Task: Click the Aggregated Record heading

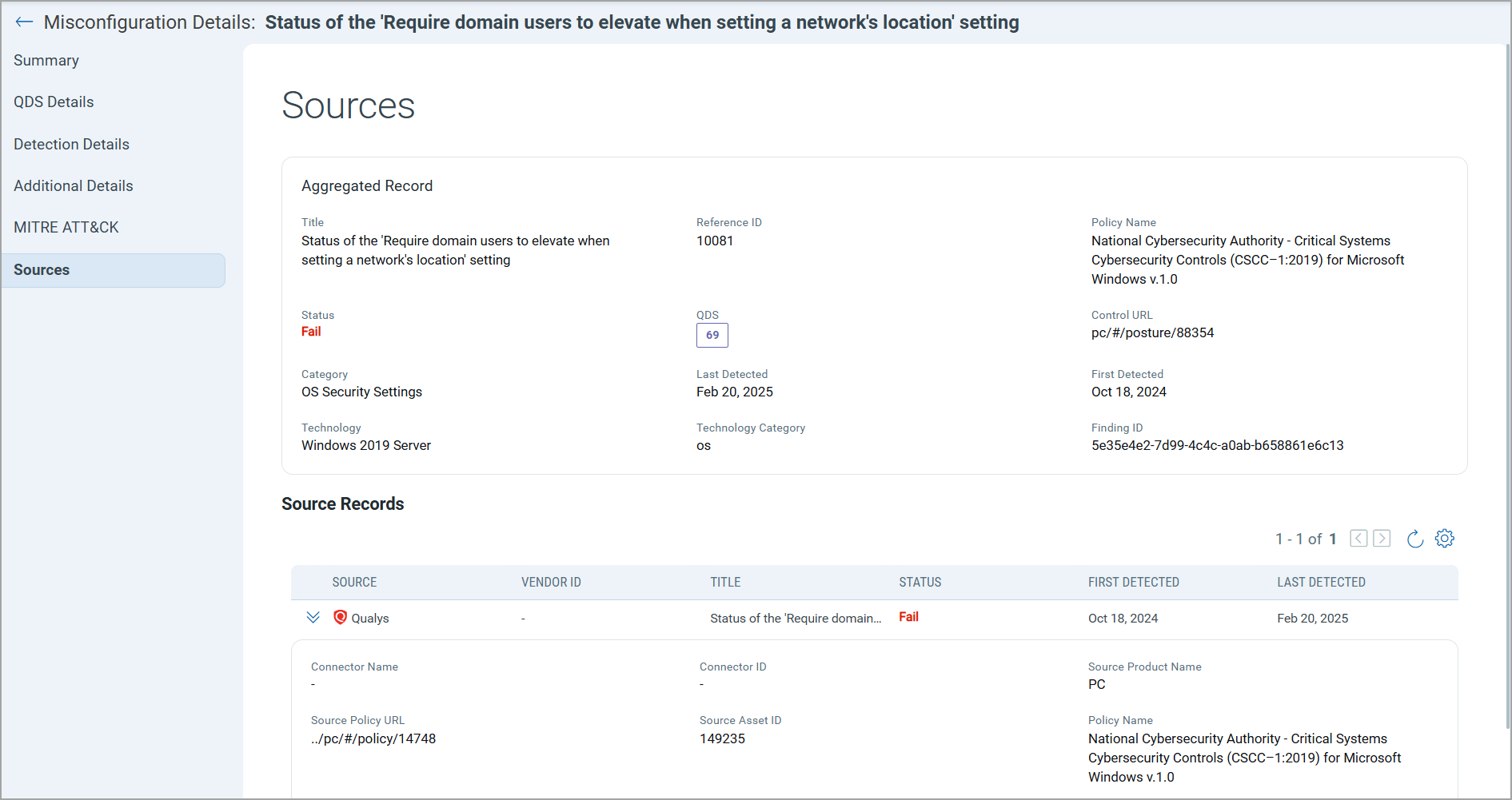Action: [x=367, y=186]
